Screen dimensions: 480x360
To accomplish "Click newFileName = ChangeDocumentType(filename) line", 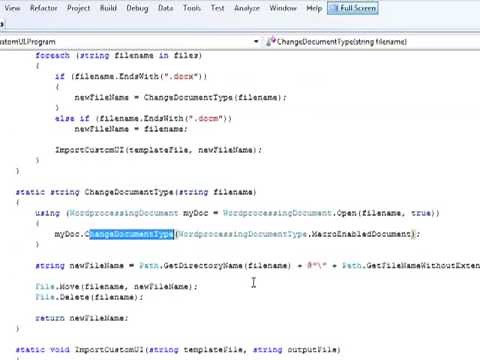I will pos(180,97).
